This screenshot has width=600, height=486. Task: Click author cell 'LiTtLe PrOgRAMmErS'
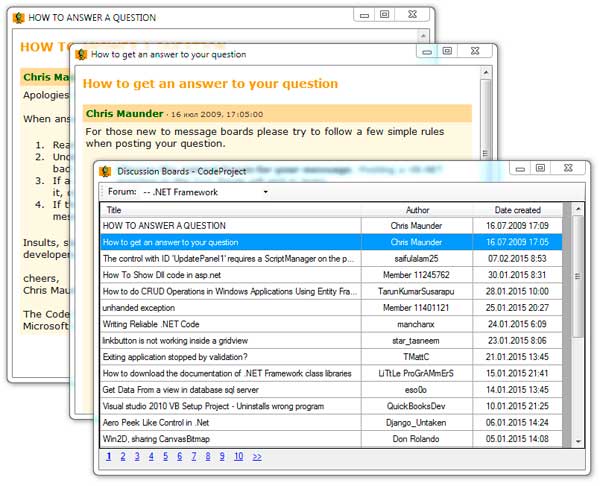pos(416,373)
